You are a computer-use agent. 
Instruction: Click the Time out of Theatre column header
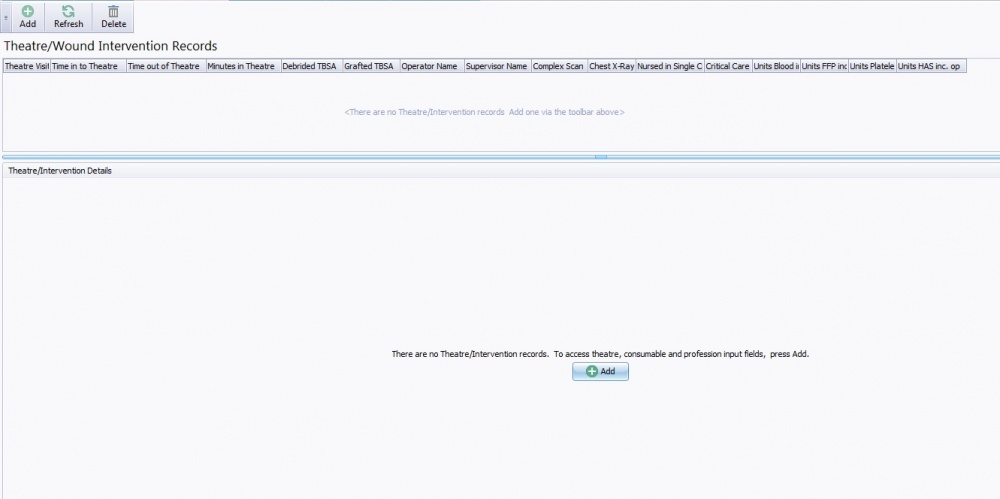pyautogui.click(x=164, y=66)
